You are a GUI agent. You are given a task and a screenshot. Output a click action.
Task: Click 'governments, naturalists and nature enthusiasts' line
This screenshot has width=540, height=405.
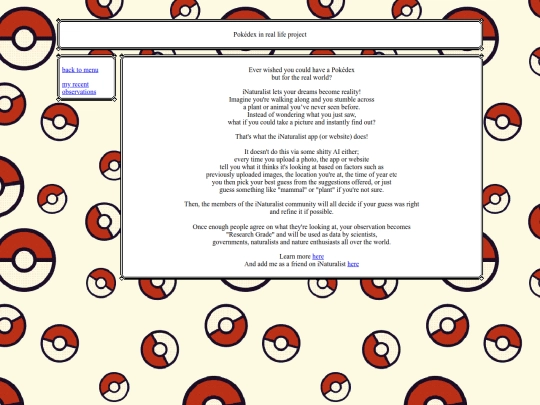pos(301,242)
